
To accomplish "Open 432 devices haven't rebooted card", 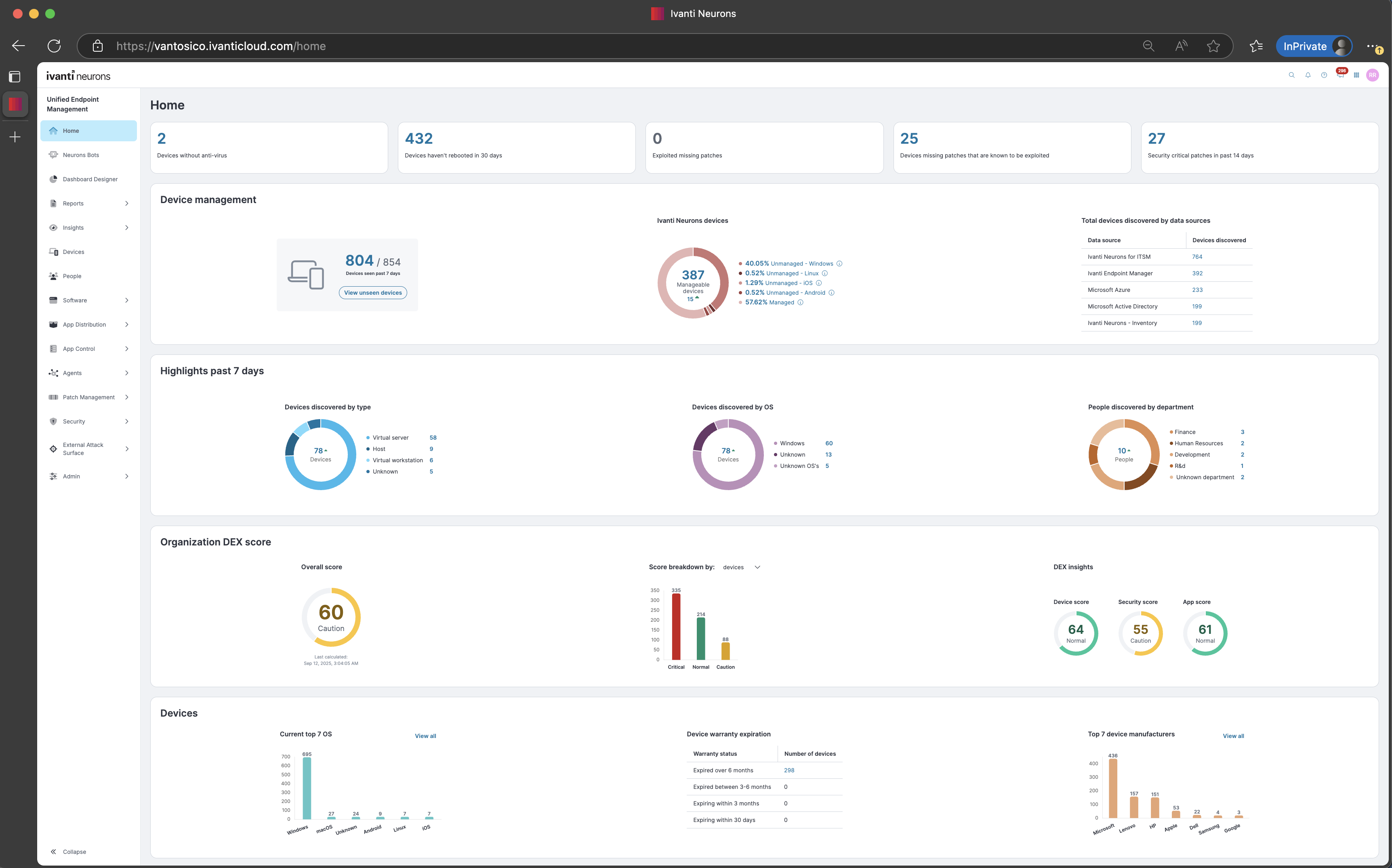I will 516,147.
